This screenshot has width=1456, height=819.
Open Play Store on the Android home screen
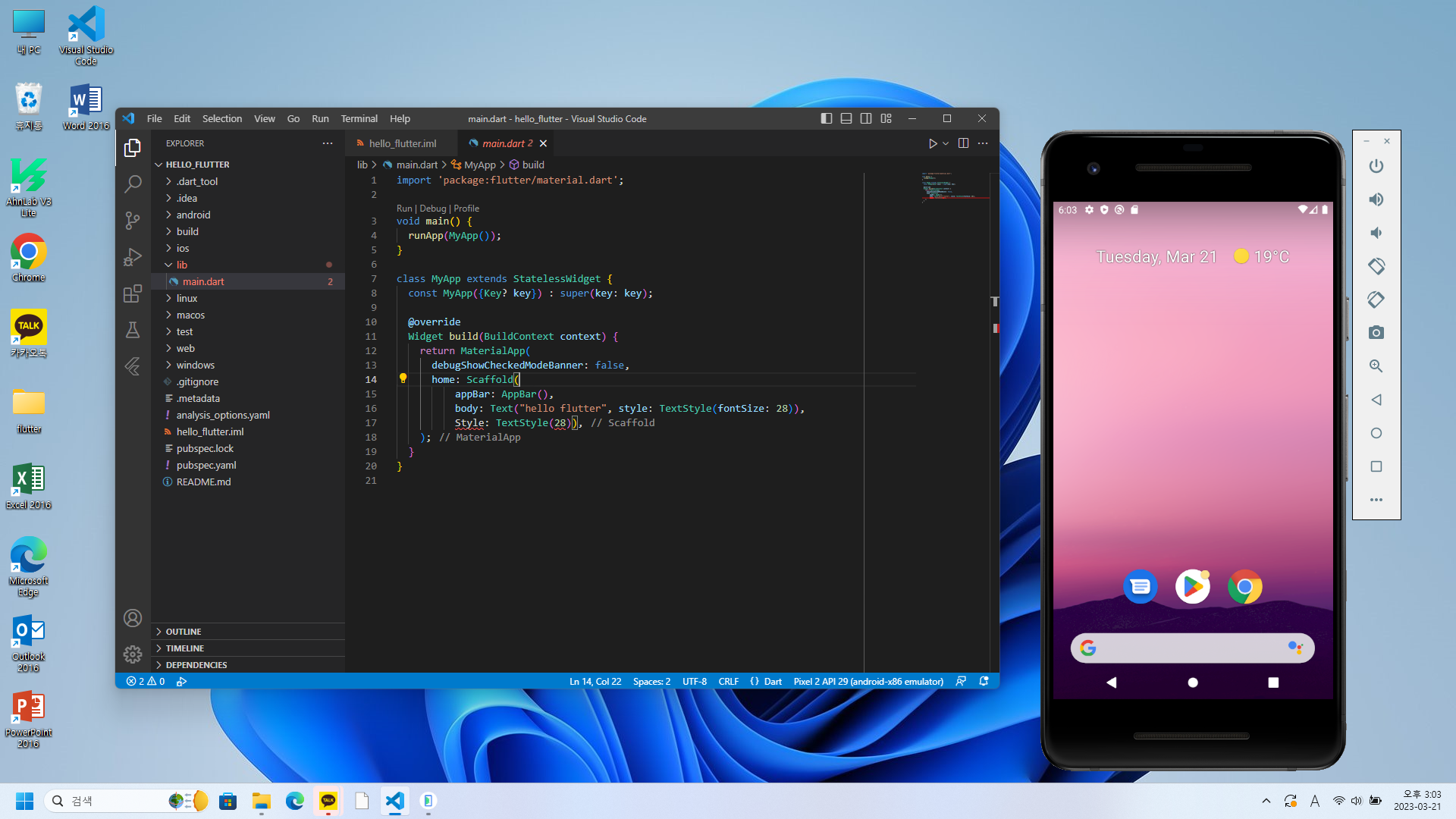(x=1193, y=587)
